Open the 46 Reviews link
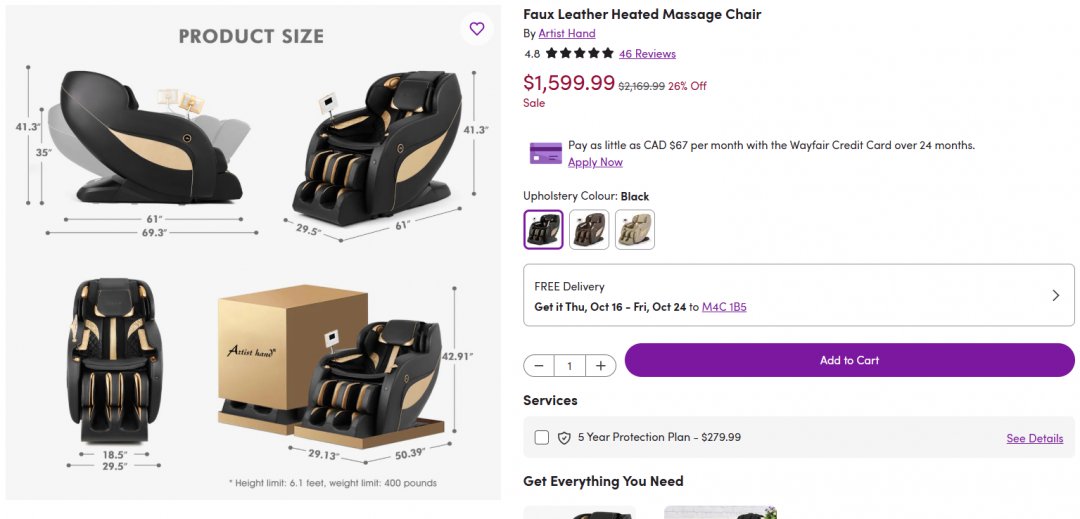1080x519 pixels. [647, 54]
